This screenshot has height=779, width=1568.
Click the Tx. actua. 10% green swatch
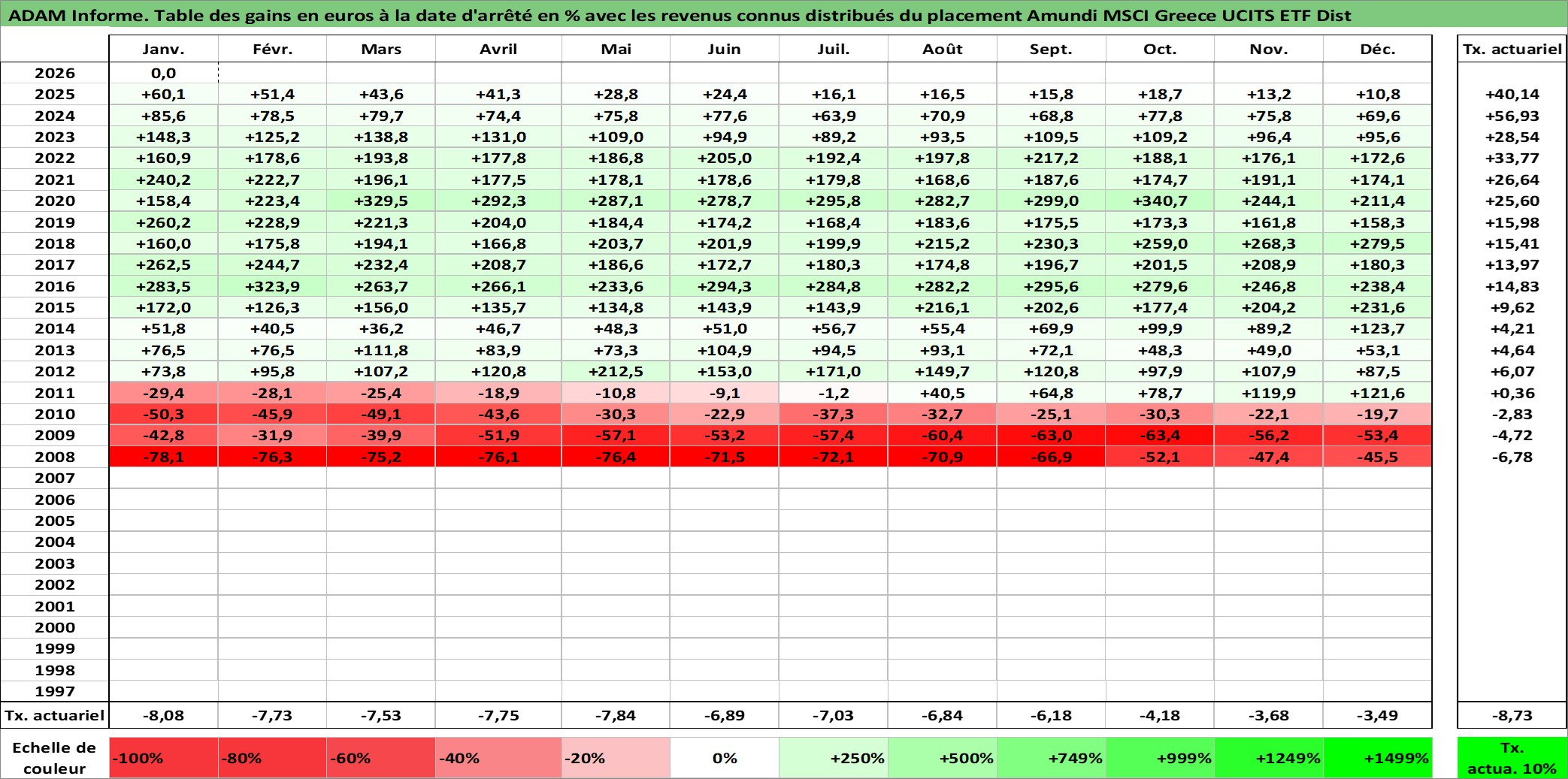click(1512, 758)
